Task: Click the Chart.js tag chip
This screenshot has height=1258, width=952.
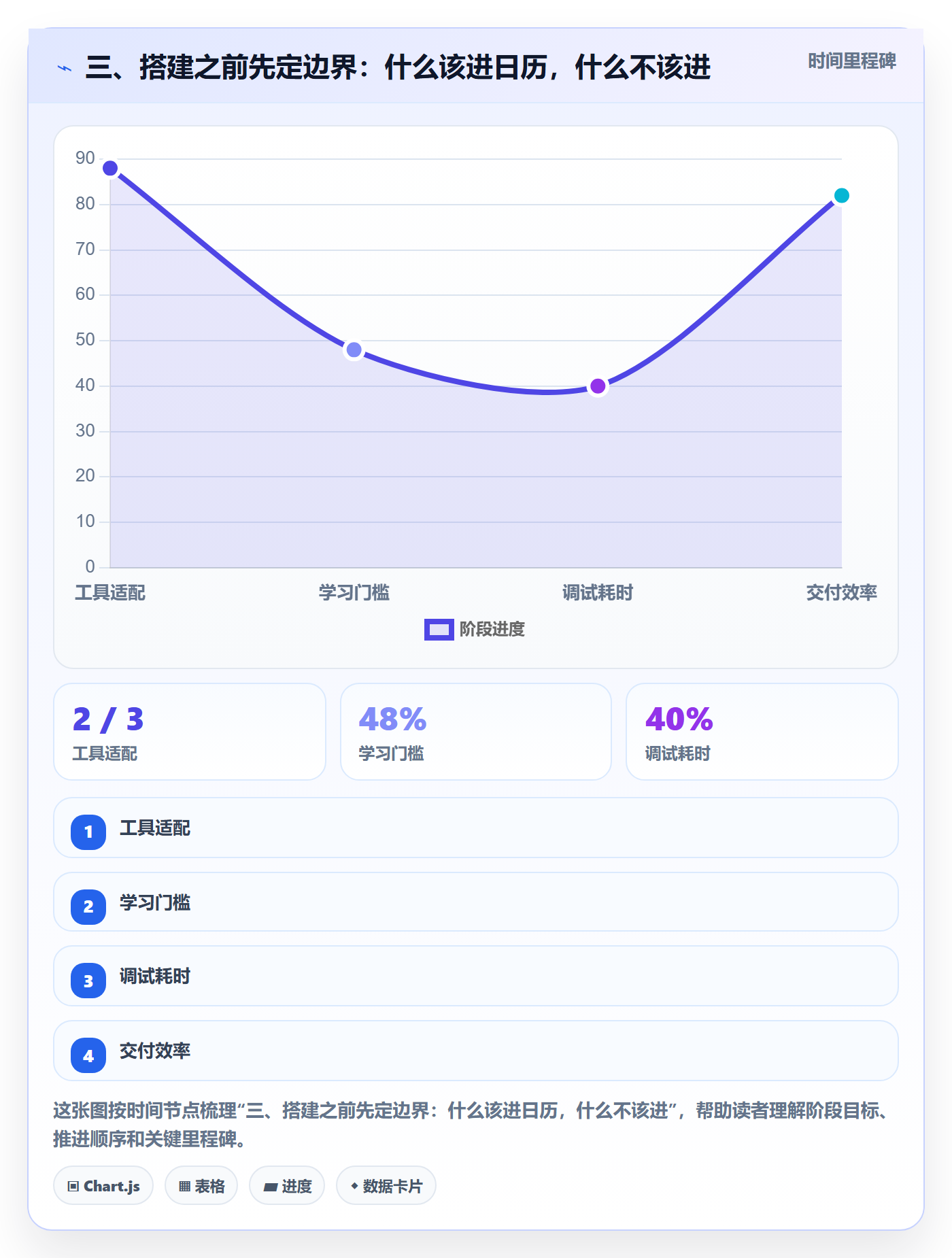Action: (x=103, y=1186)
